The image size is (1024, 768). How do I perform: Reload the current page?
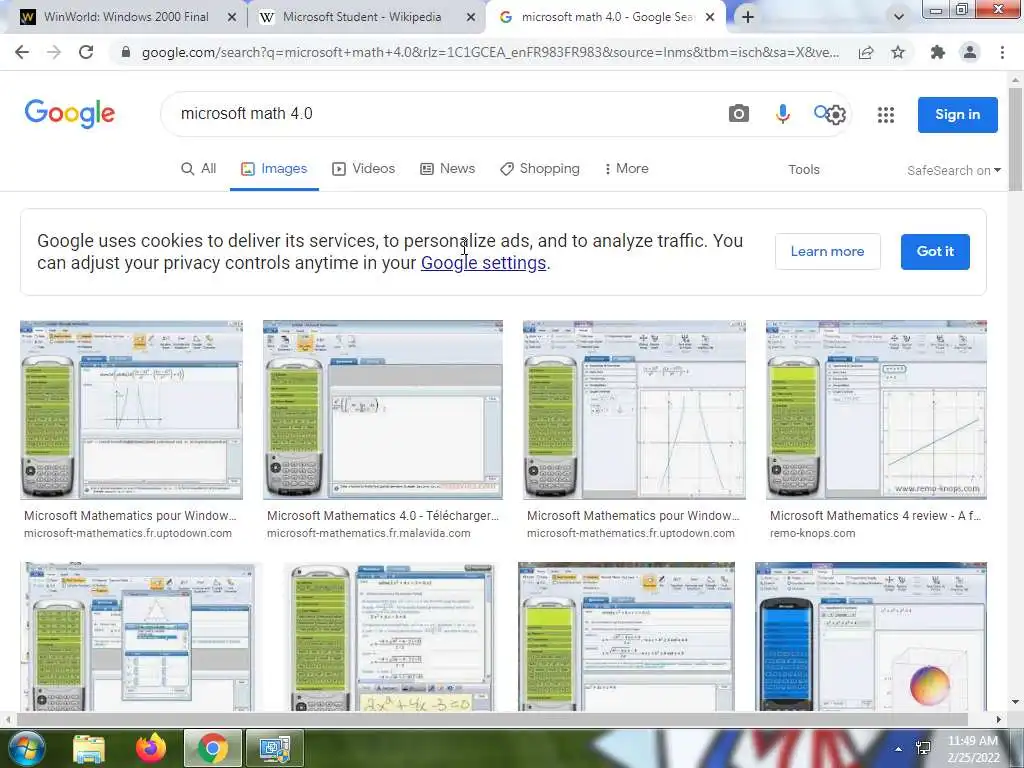86,52
